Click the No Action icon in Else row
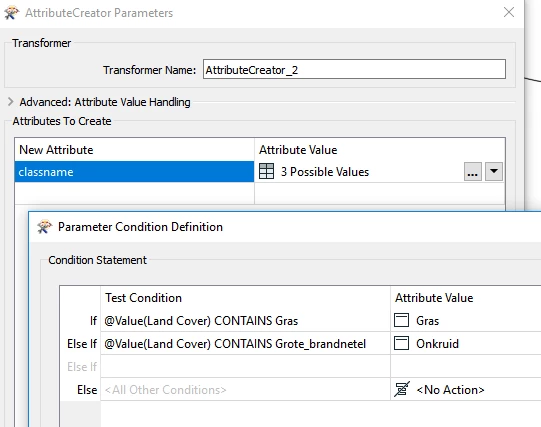The image size is (541, 427). (x=402, y=389)
